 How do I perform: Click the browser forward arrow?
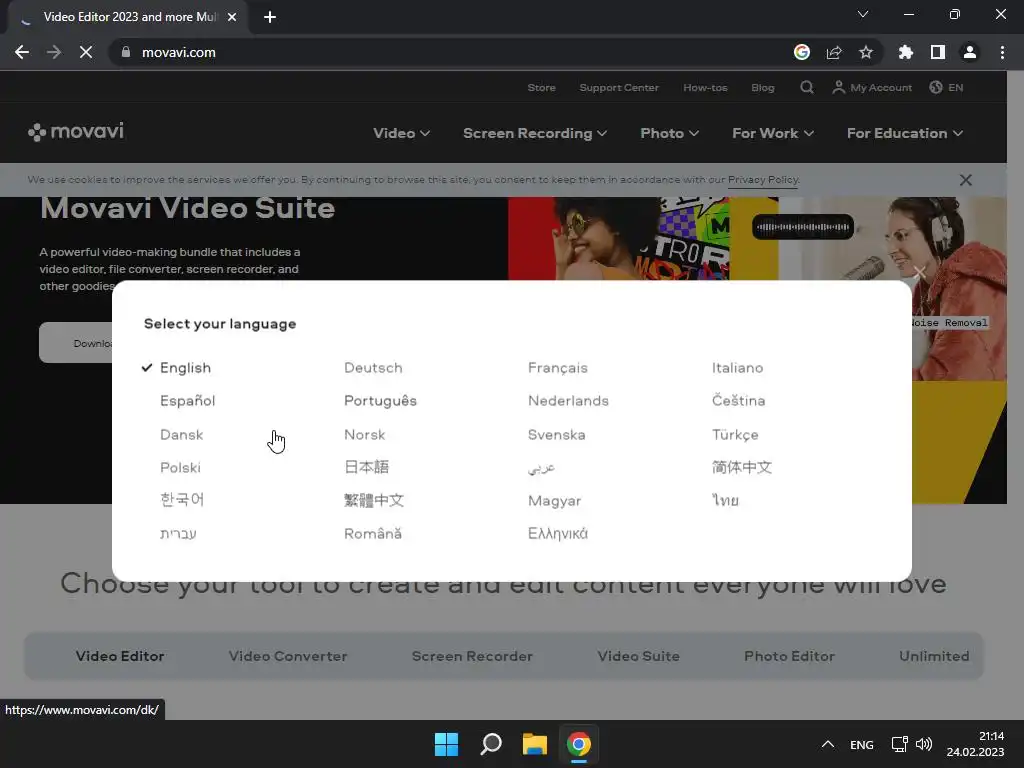coord(54,52)
